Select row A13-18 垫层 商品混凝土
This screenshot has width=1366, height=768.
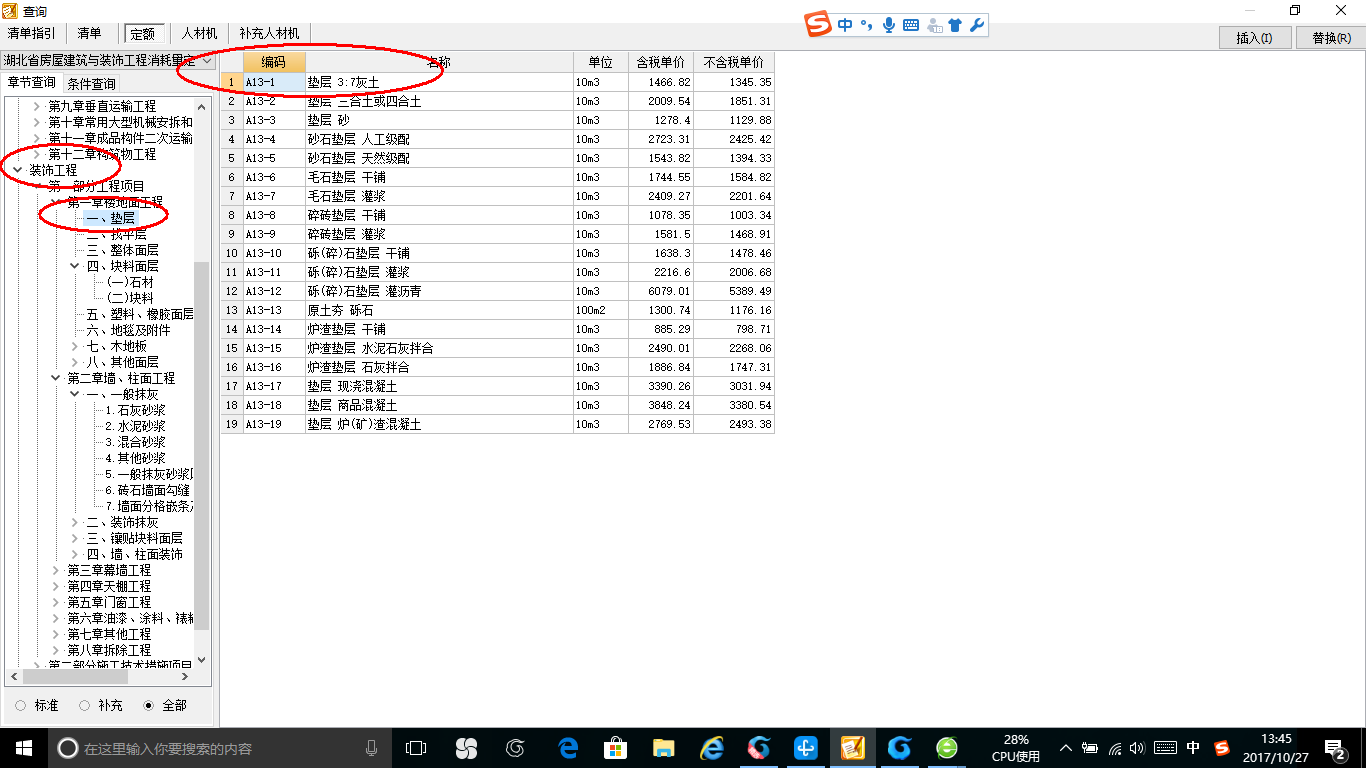498,405
